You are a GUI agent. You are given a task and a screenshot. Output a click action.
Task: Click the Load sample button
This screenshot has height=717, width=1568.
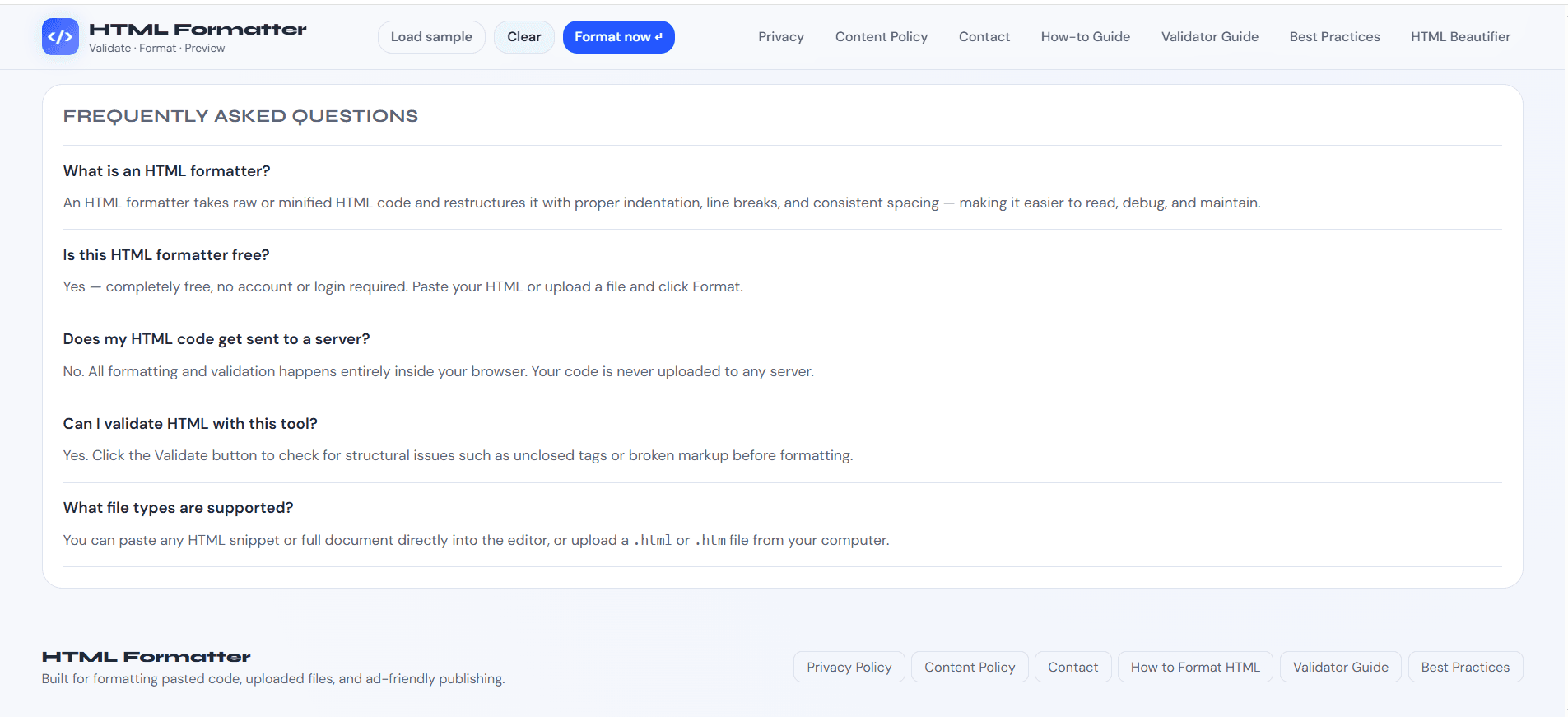pos(431,37)
